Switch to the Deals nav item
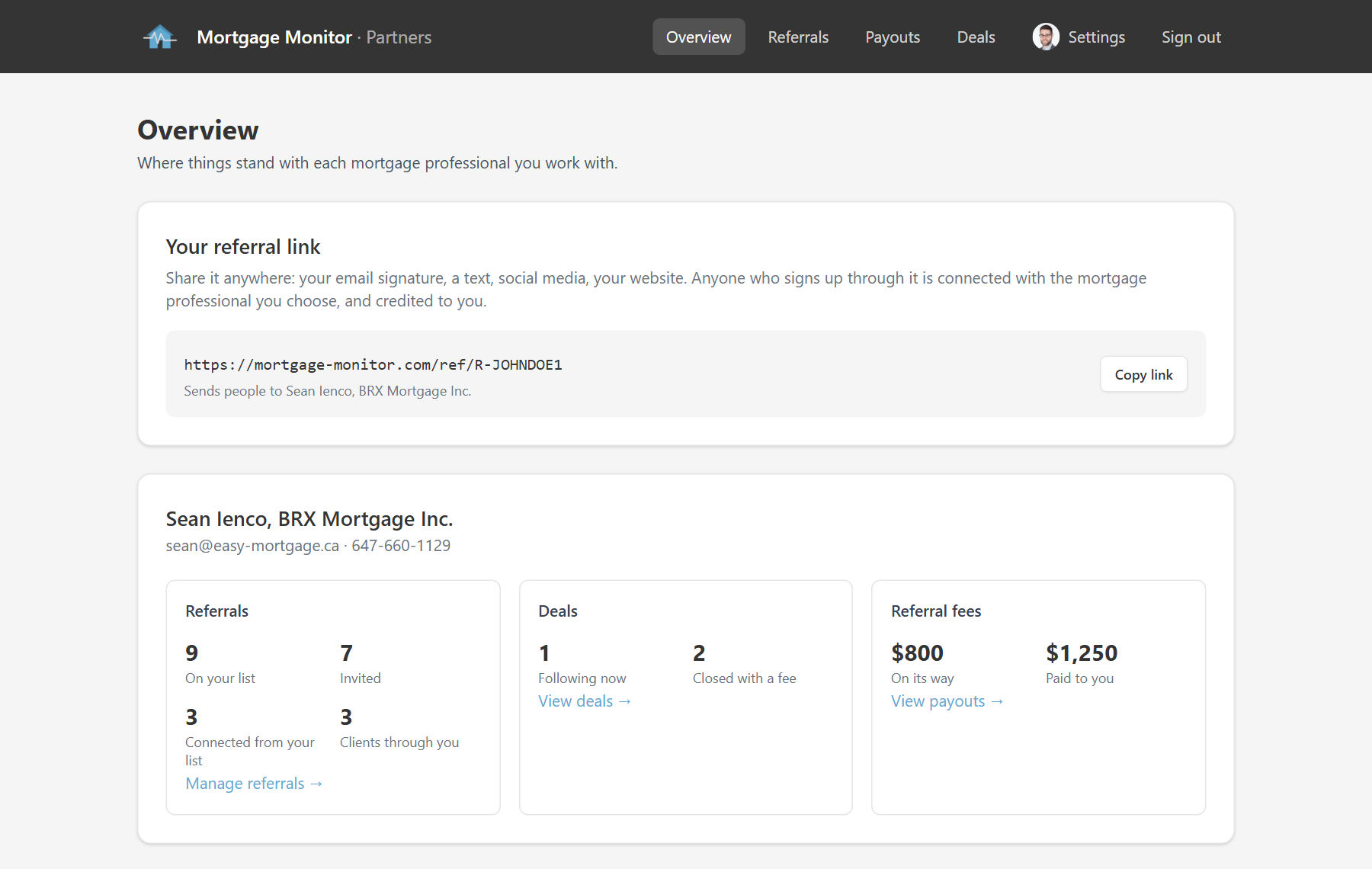This screenshot has width=1372, height=869. [x=976, y=37]
